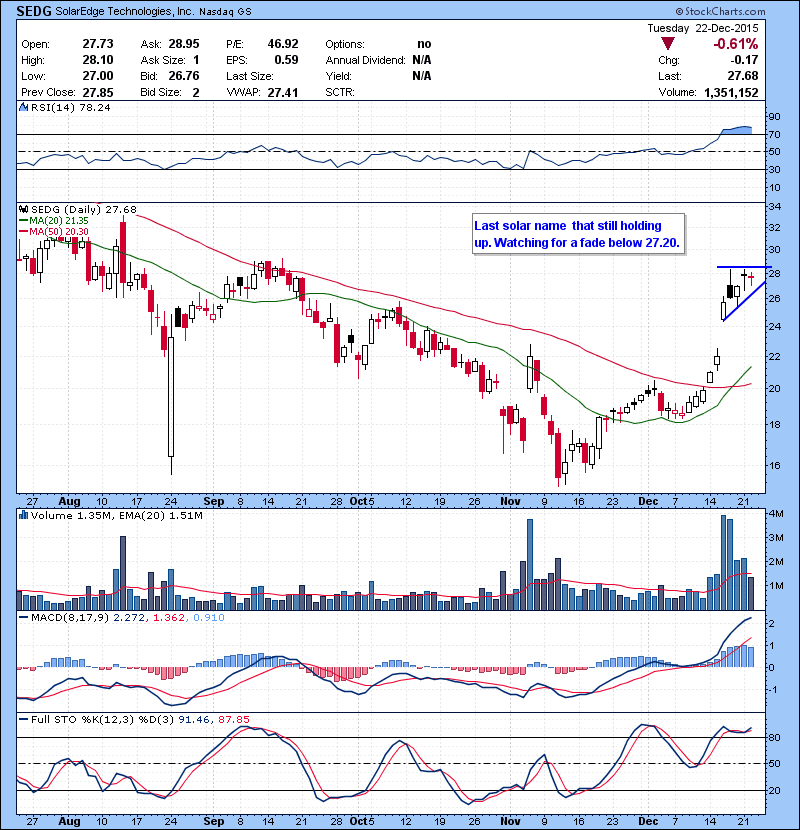Click the MACD histogram value 0.910

click(x=209, y=618)
